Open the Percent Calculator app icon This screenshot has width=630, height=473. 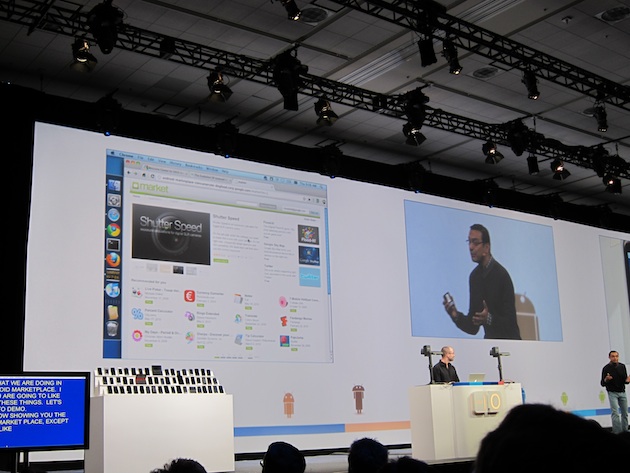pyautogui.click(x=137, y=314)
